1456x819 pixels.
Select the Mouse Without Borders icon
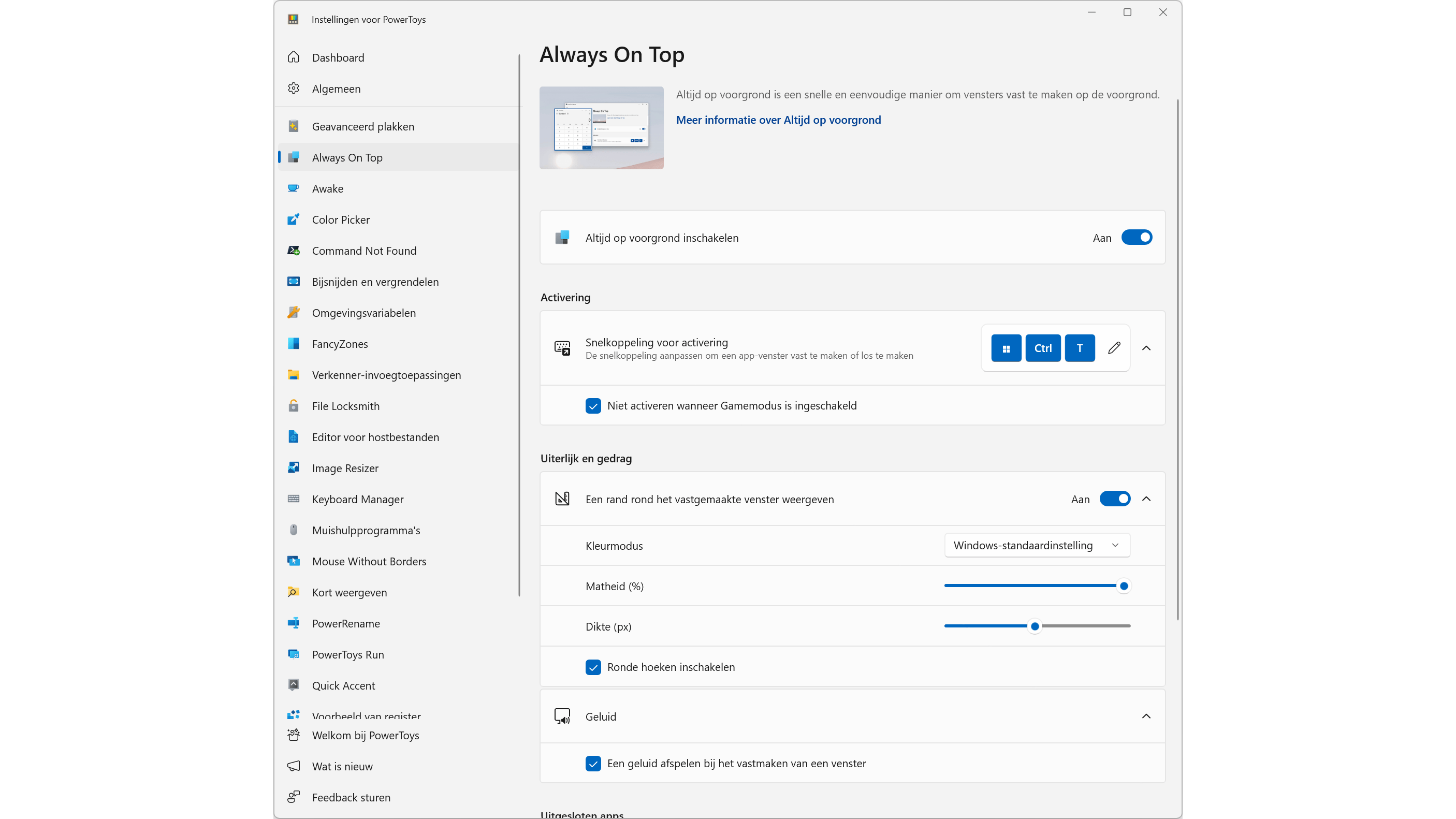(x=294, y=561)
